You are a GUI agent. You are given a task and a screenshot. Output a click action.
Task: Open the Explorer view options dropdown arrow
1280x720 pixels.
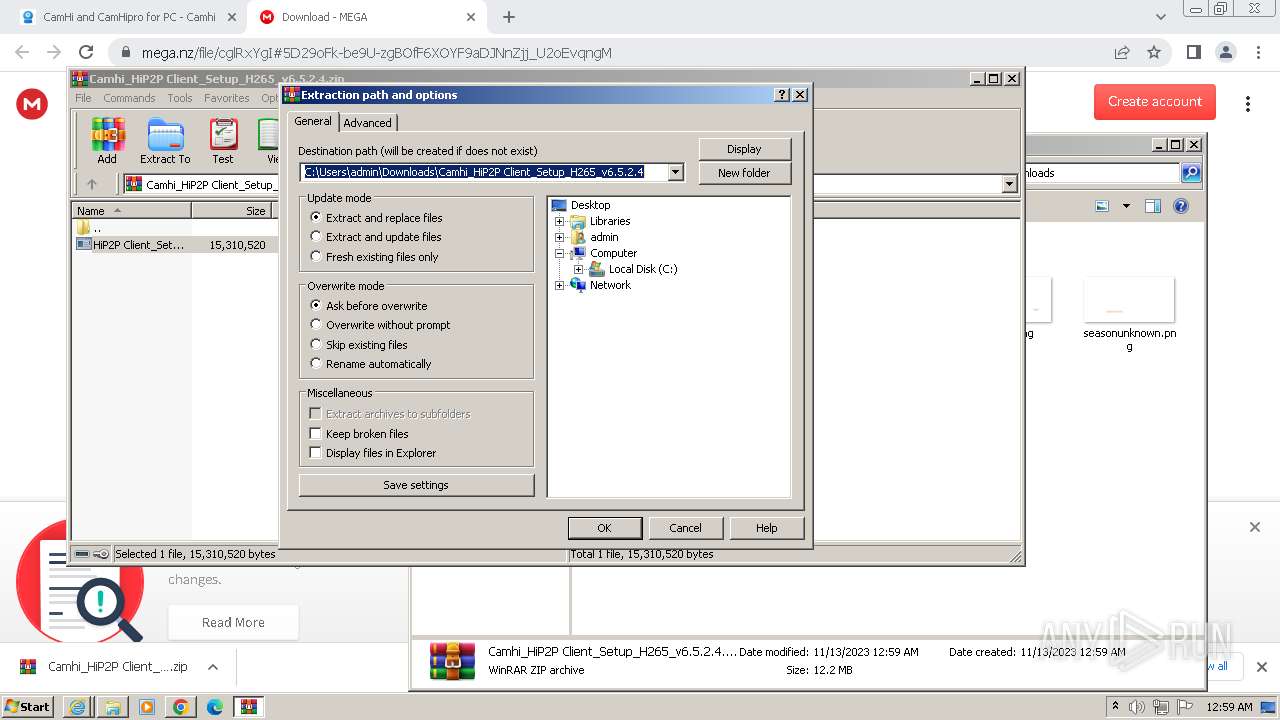(x=1126, y=206)
